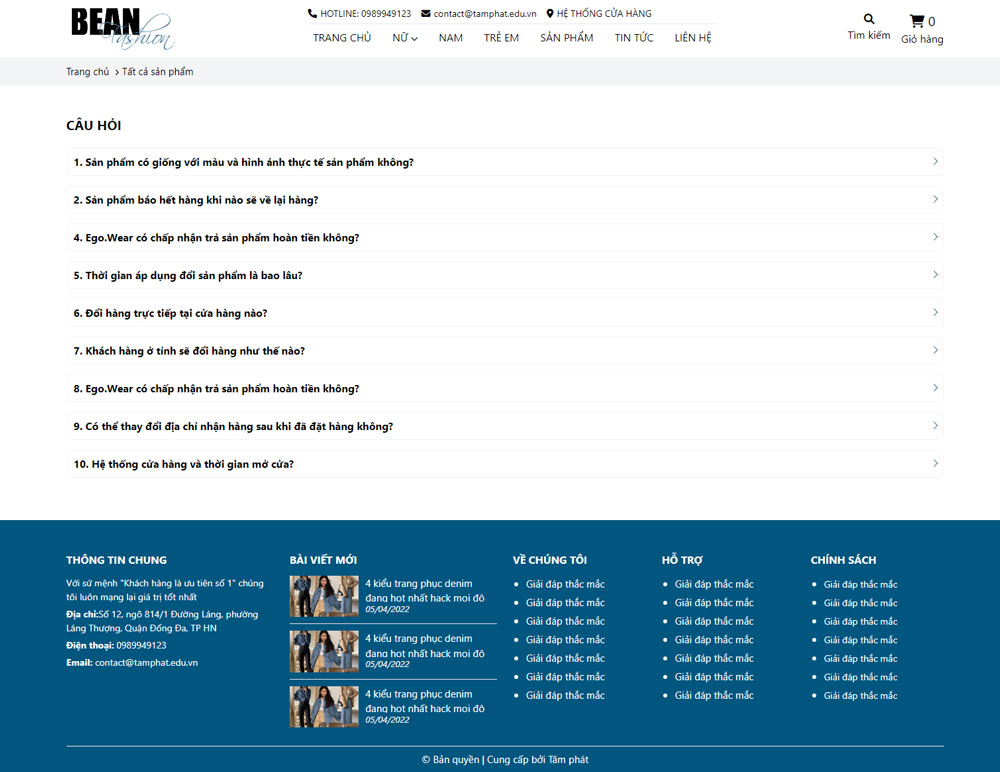Expand question 5 about exchange time

(504, 275)
